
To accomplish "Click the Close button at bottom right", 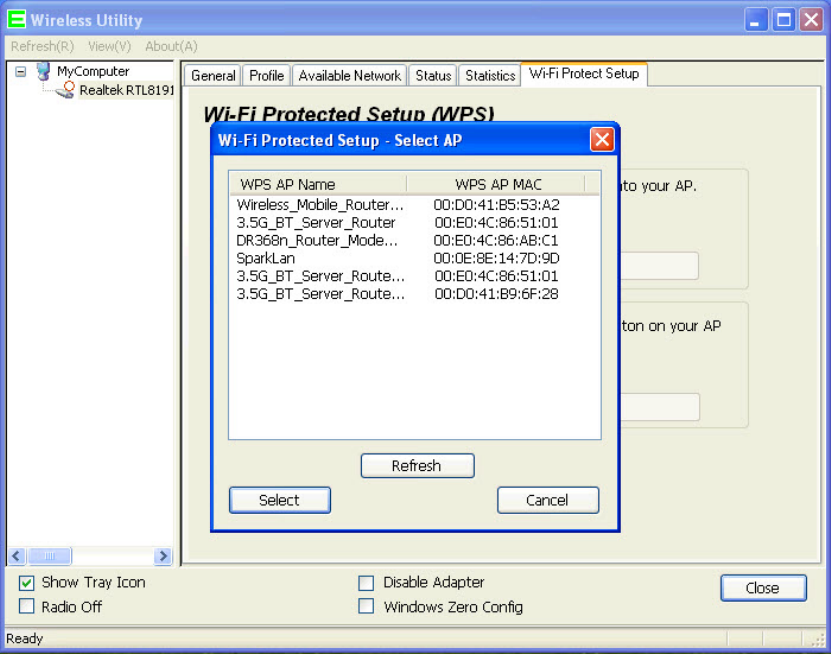I will 763,588.
